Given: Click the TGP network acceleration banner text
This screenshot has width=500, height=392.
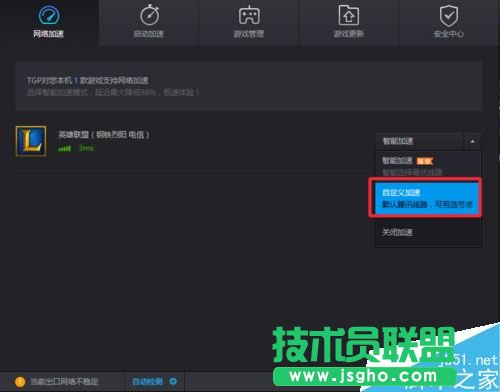Looking at the screenshot, I should click(x=88, y=80).
